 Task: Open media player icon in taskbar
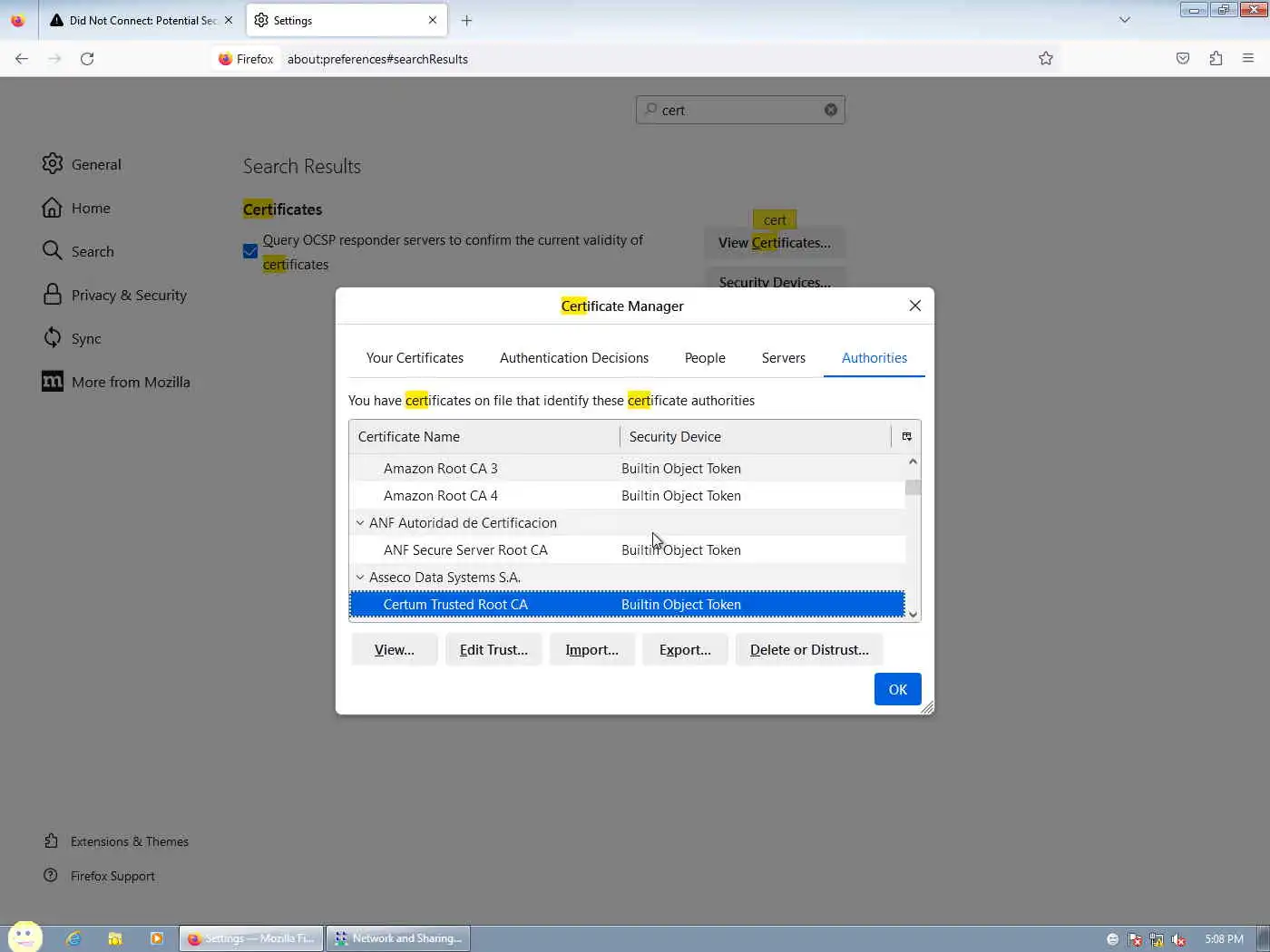pos(157,938)
